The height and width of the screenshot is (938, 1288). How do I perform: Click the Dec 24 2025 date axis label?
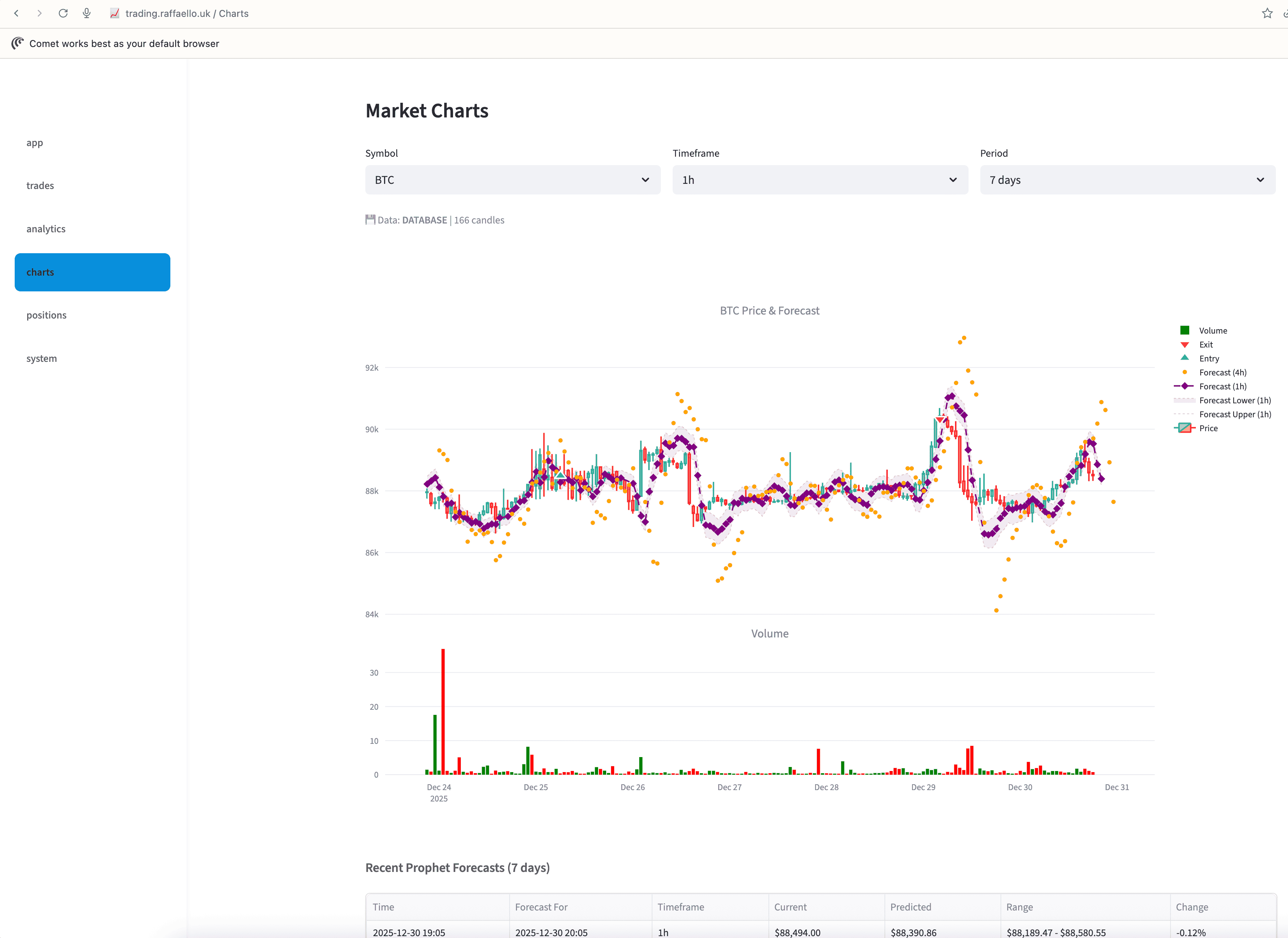pos(439,793)
